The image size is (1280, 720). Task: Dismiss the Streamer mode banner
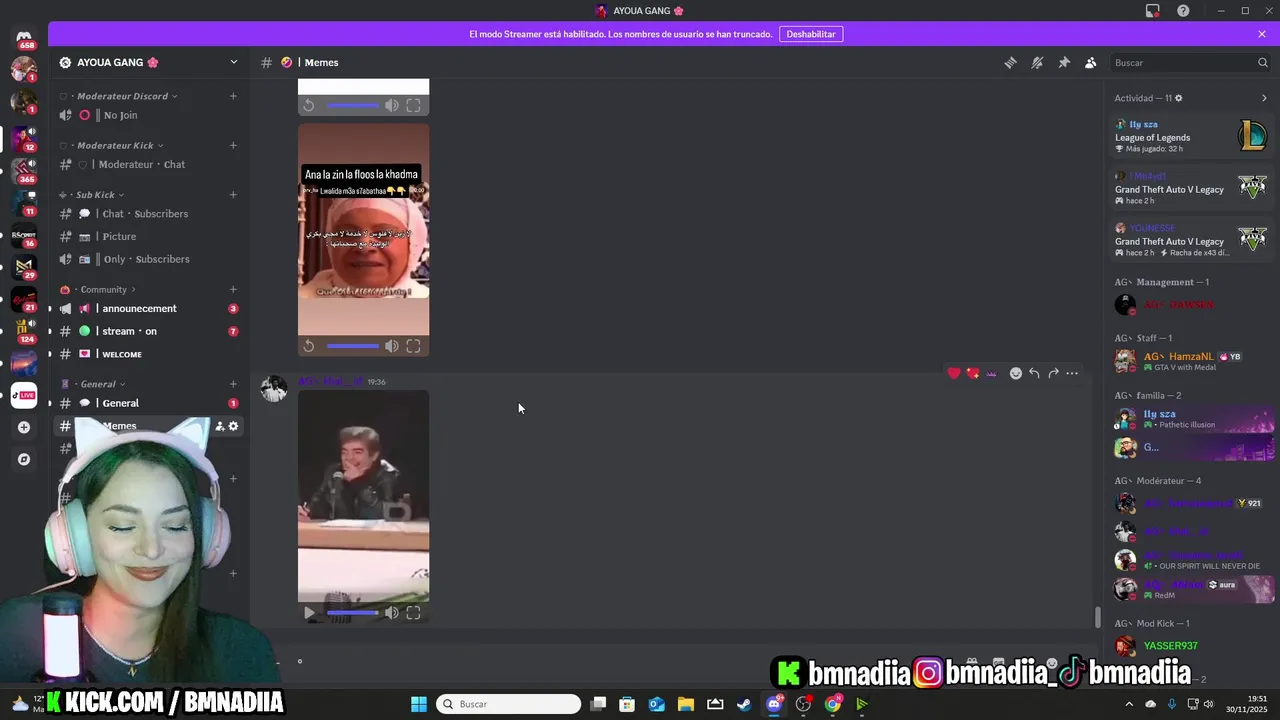pos(1262,34)
